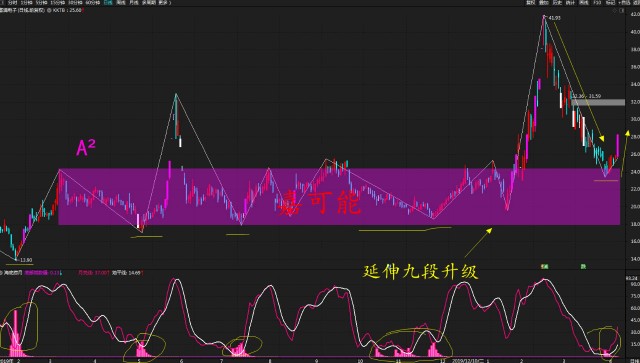Open the 复权 adjustment dropdown

tap(530, 2)
